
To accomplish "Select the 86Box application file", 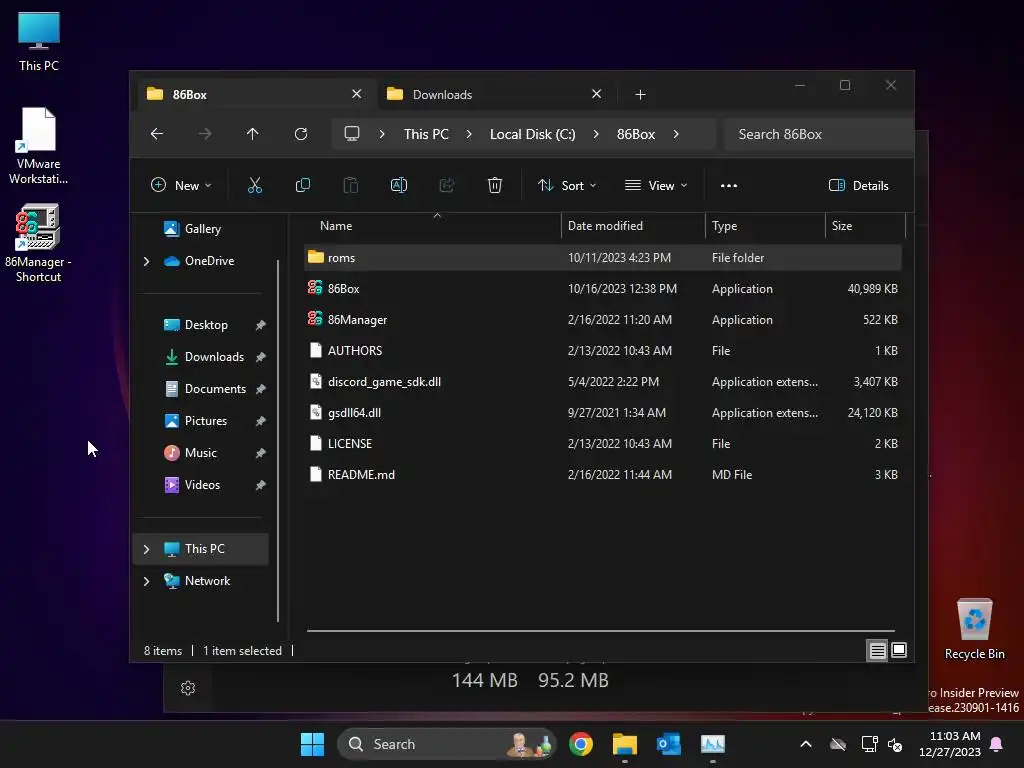I will click(x=603, y=289).
